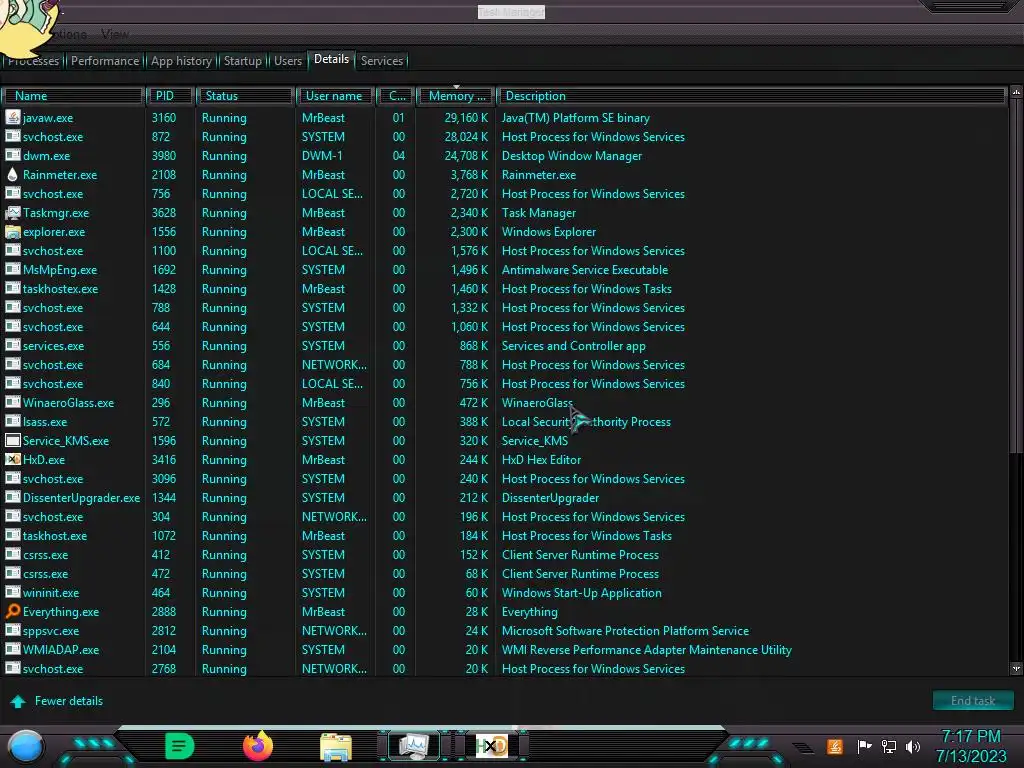Viewport: 1024px width, 768px height.
Task: Click the volume speaker tray icon
Action: pos(913,746)
